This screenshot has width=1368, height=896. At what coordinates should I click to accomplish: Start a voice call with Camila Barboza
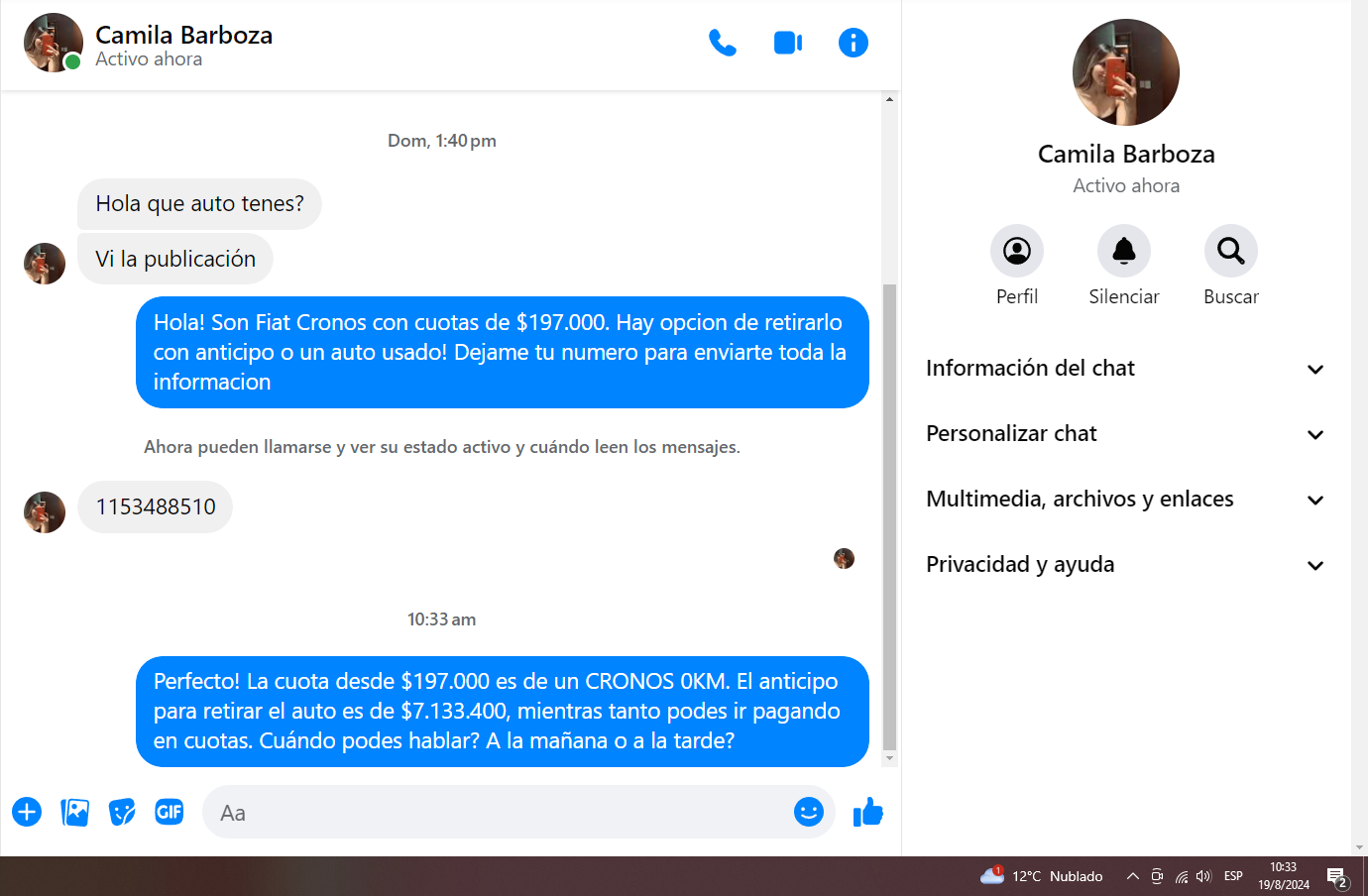point(723,43)
